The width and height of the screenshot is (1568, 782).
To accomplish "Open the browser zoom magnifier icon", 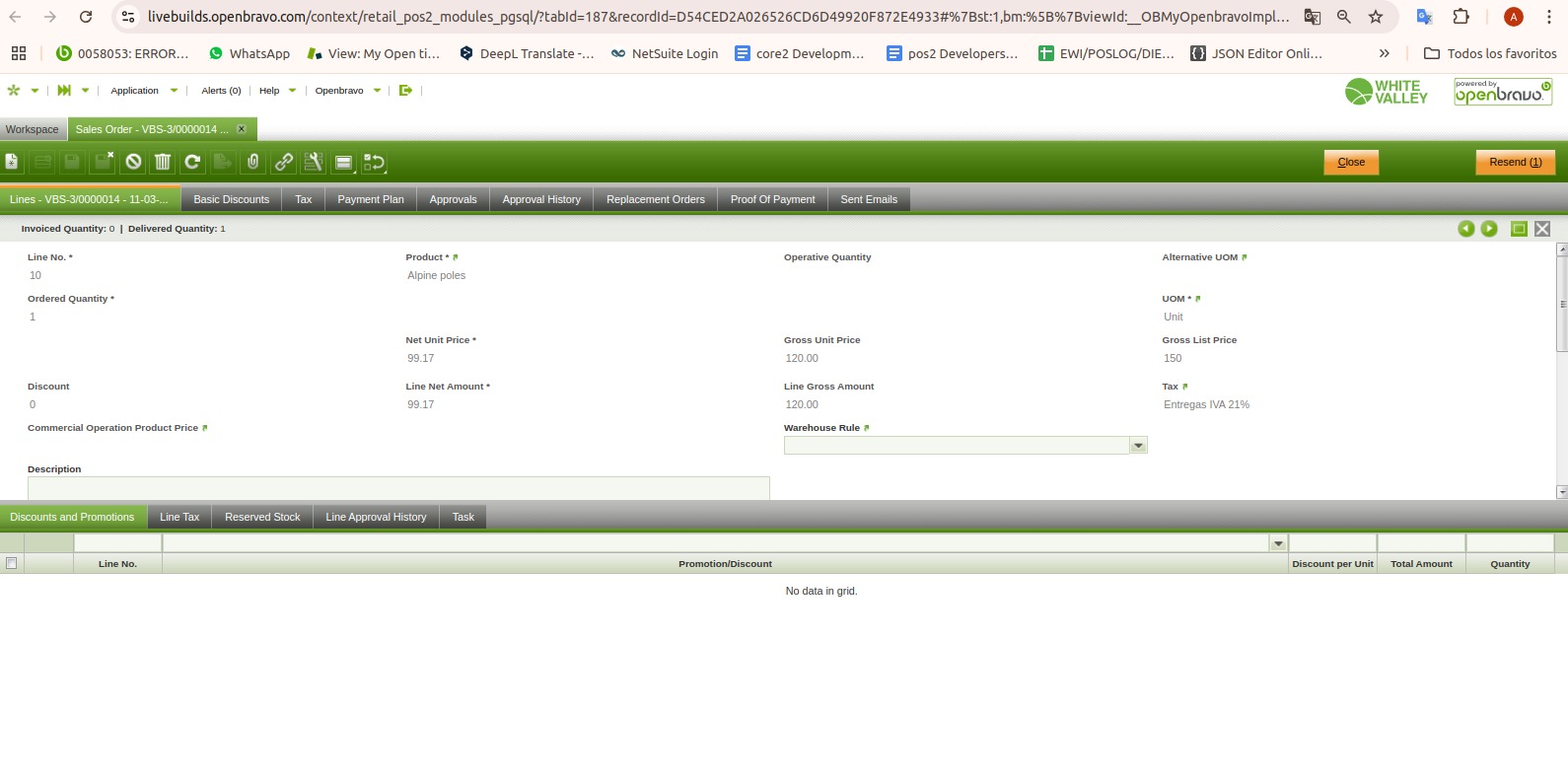I will click(1344, 17).
